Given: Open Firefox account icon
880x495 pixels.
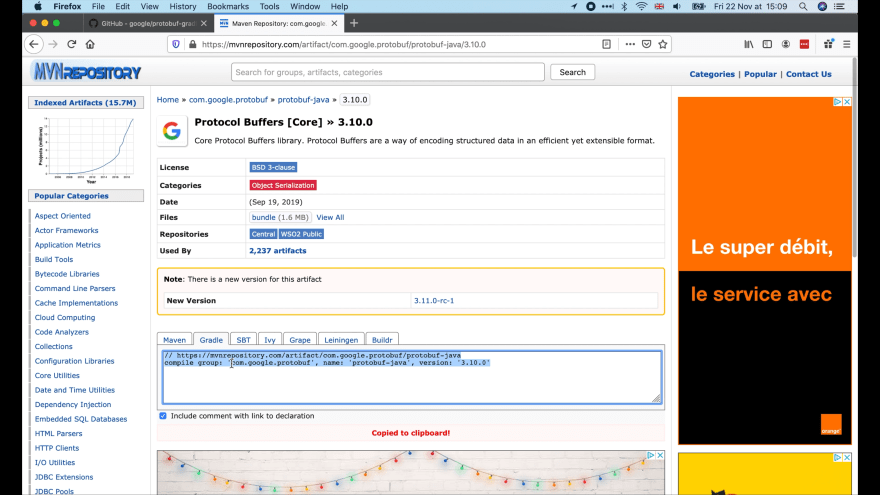Looking at the screenshot, I should coord(786,44).
